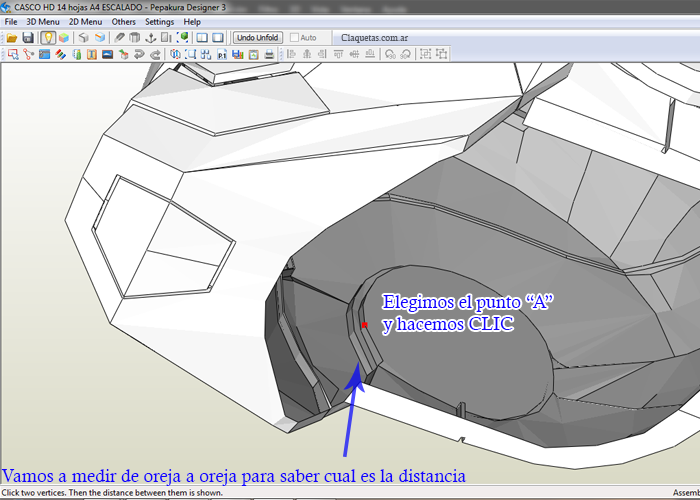Click the plain gray cube icon
Viewport: 700px width, 500px height.
pos(83,38)
